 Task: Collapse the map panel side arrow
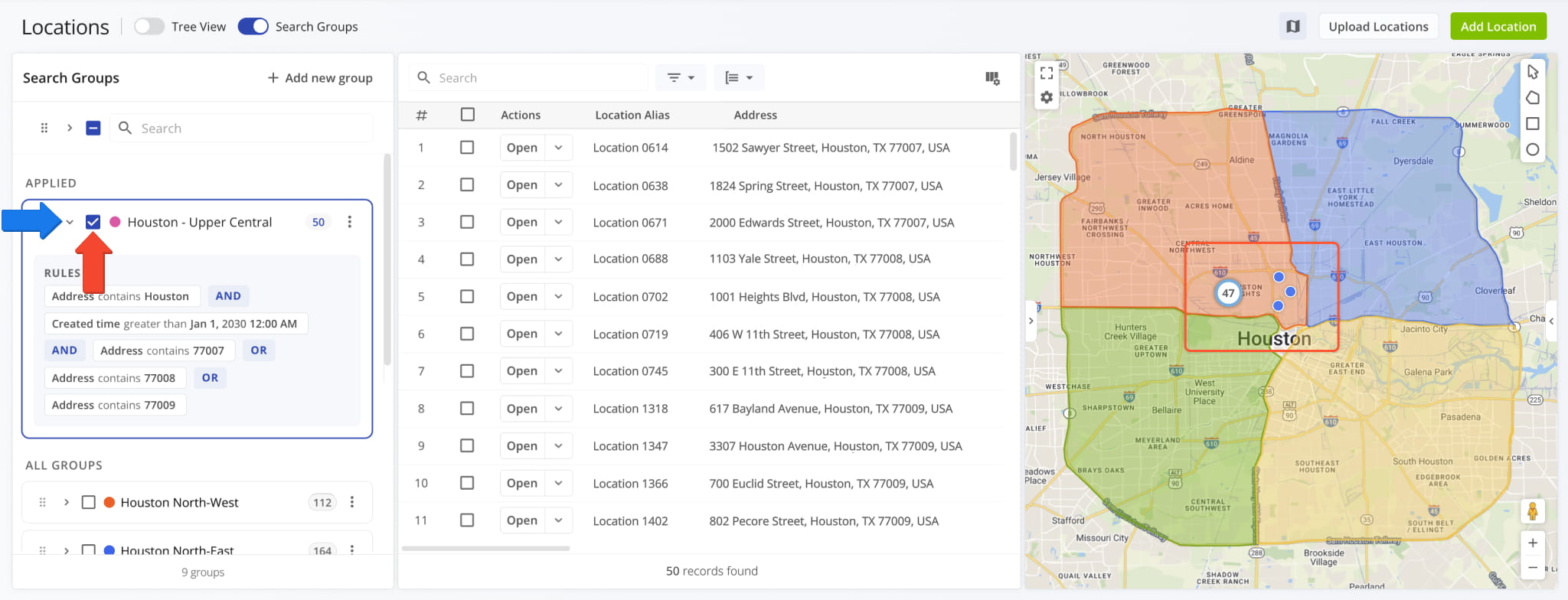coord(1031,321)
